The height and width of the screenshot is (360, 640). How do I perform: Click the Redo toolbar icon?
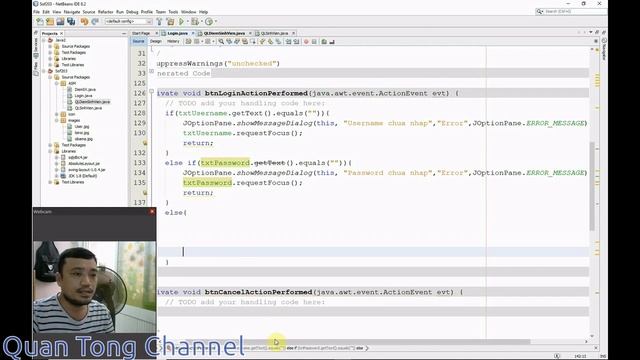click(x=95, y=22)
